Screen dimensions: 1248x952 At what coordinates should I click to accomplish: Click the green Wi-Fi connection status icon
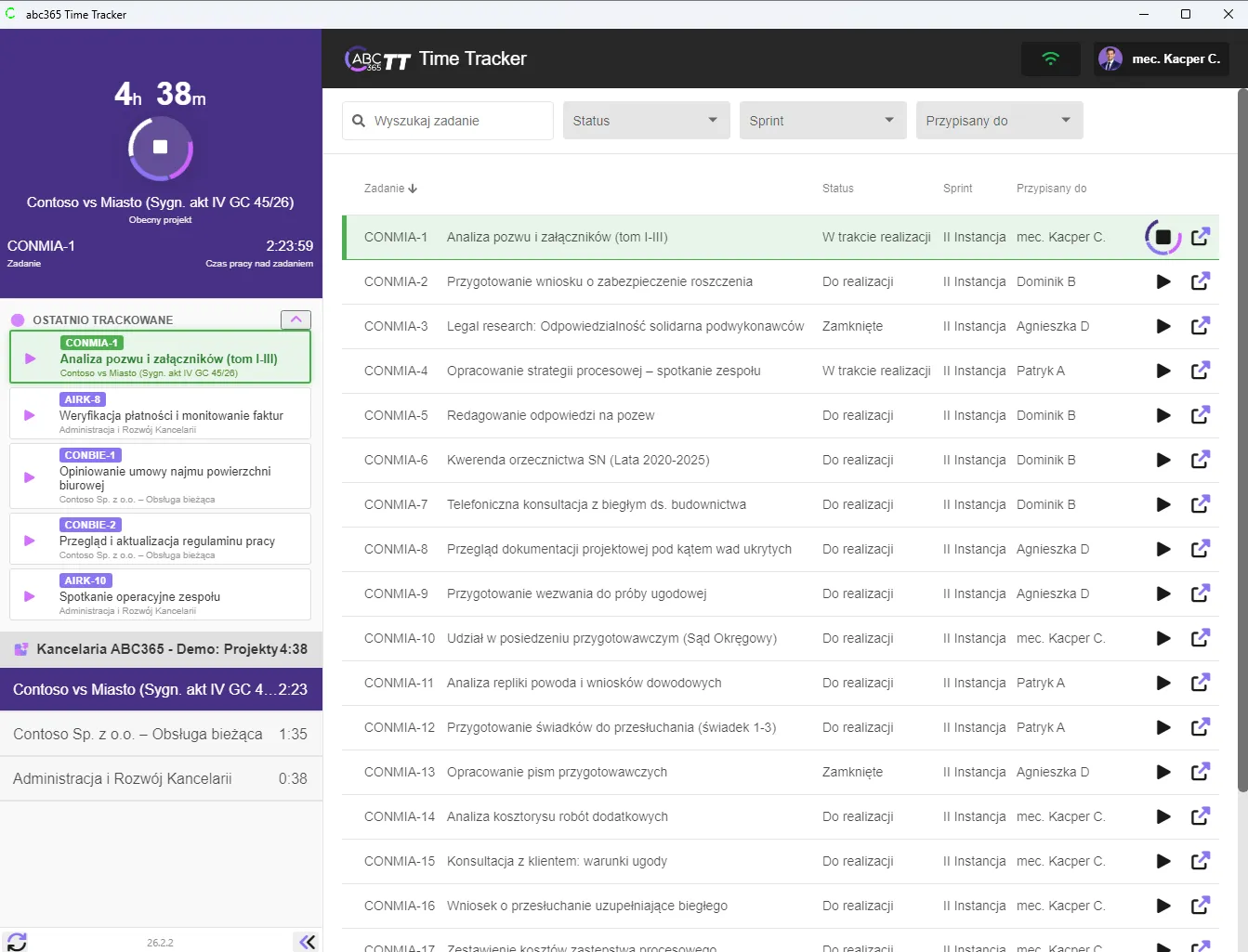click(x=1050, y=59)
